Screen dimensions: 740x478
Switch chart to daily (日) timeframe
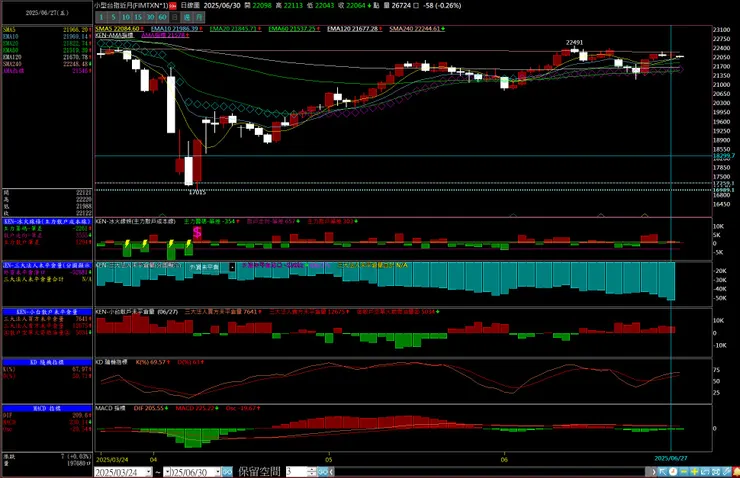tap(175, 17)
